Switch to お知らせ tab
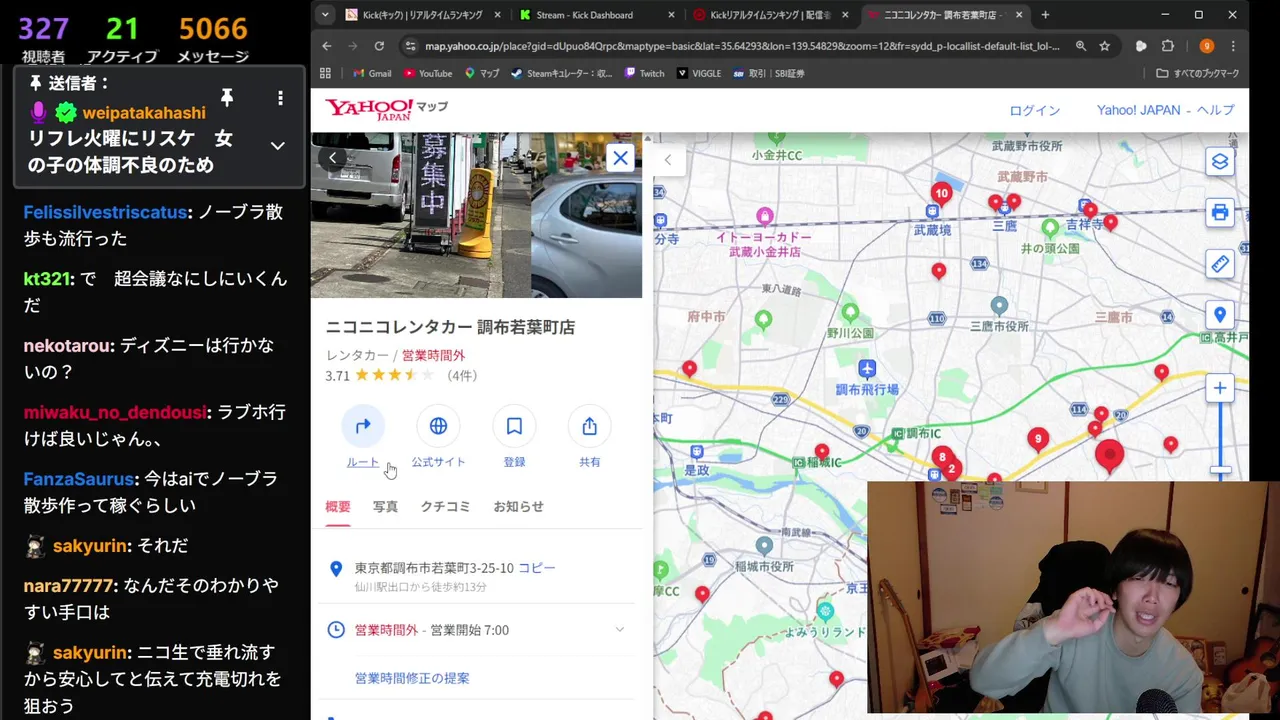Image resolution: width=1280 pixels, height=720 pixels. coord(518,506)
